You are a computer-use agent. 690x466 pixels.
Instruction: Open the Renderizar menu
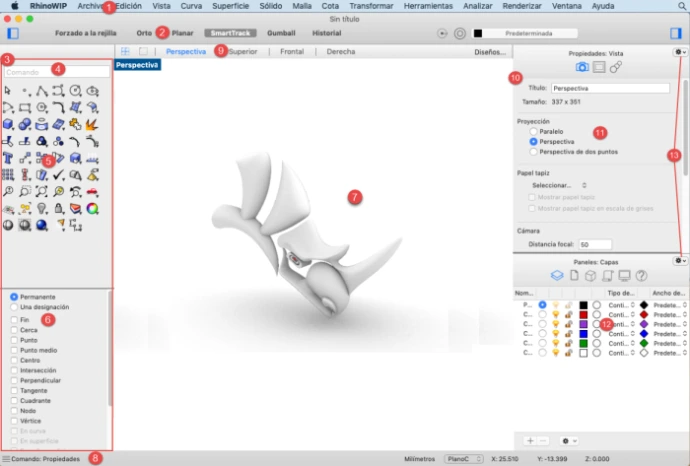(x=522, y=6)
